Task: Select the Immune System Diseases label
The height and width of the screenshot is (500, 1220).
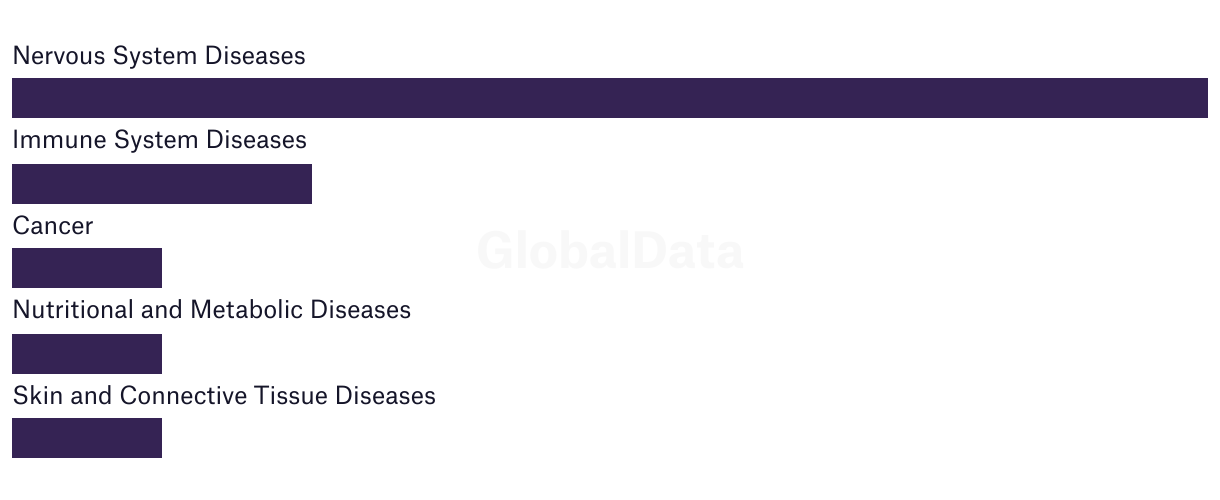Action: point(159,140)
